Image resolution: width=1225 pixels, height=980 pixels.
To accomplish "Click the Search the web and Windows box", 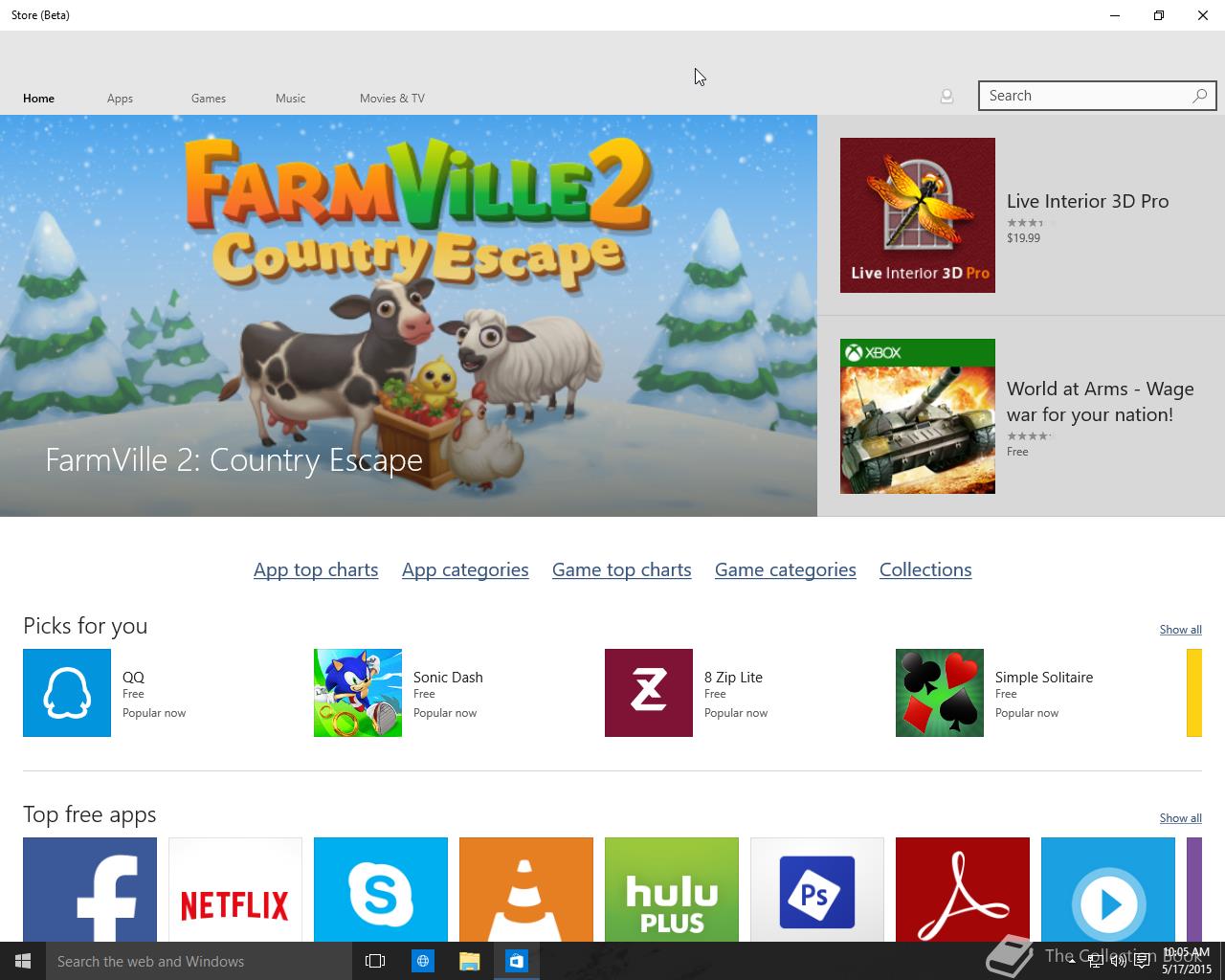I will click(x=199, y=961).
